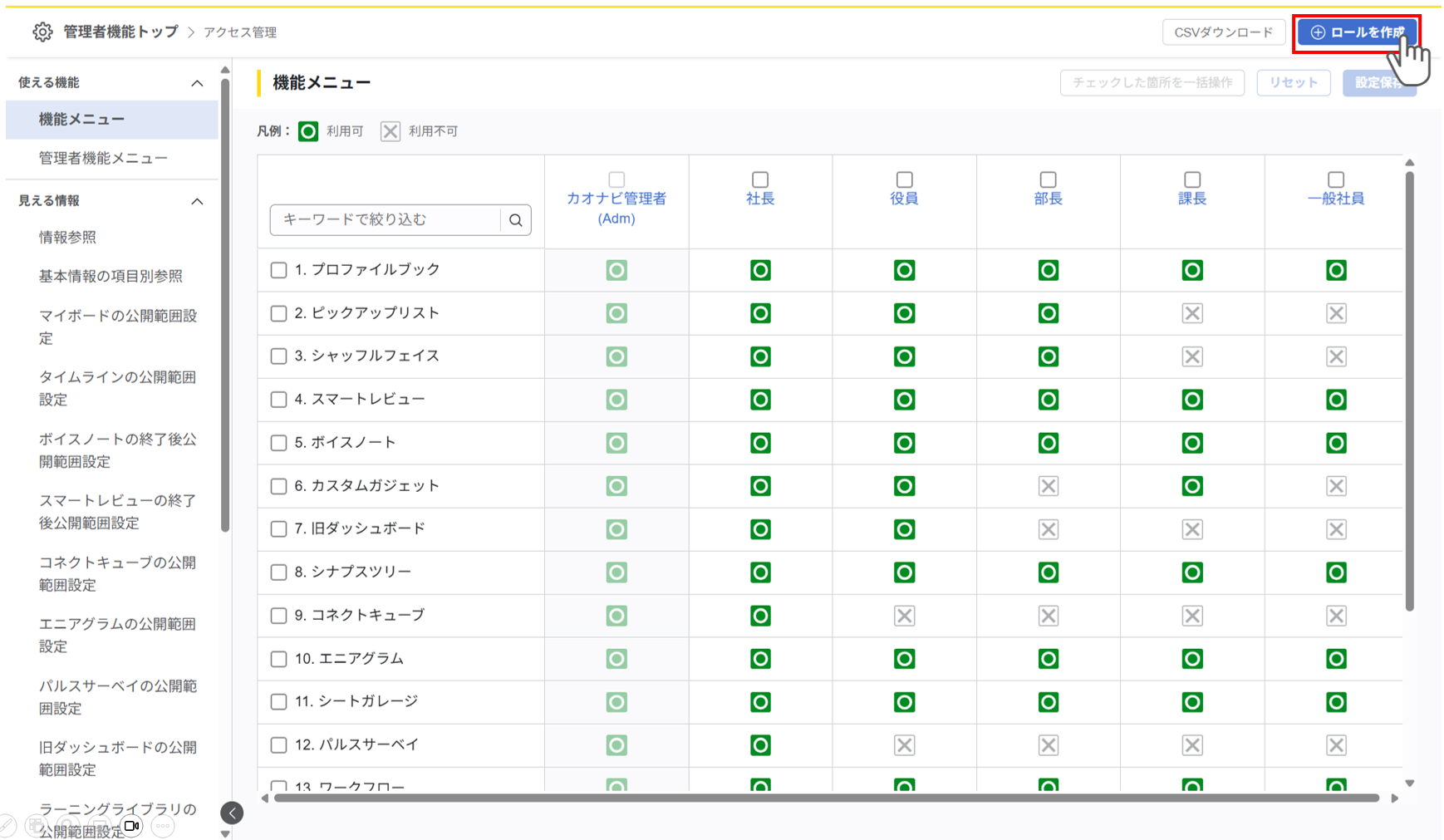Open 管理者機能メニュー in the sidebar

point(103,158)
